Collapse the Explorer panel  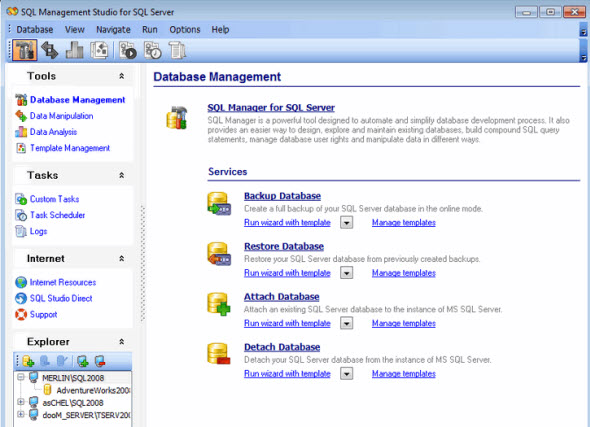click(122, 342)
